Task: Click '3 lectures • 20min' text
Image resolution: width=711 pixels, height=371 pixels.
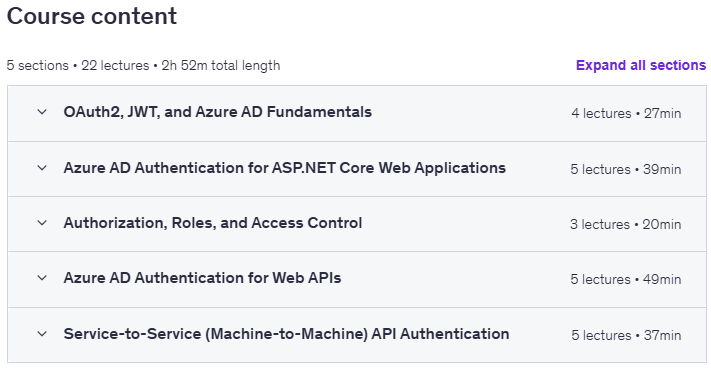Action: point(626,225)
